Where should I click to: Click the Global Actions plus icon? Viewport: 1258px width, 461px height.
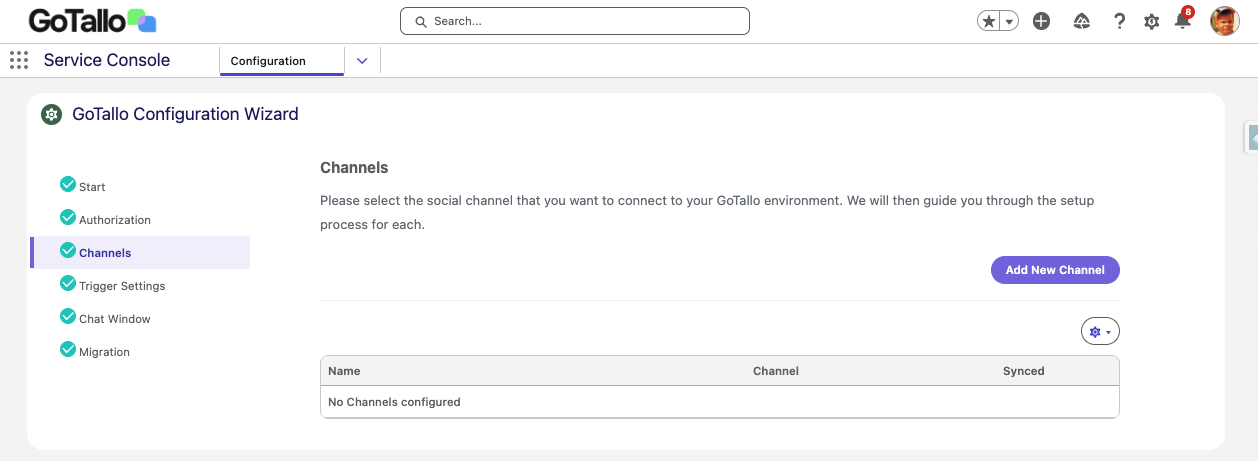pyautogui.click(x=1041, y=21)
